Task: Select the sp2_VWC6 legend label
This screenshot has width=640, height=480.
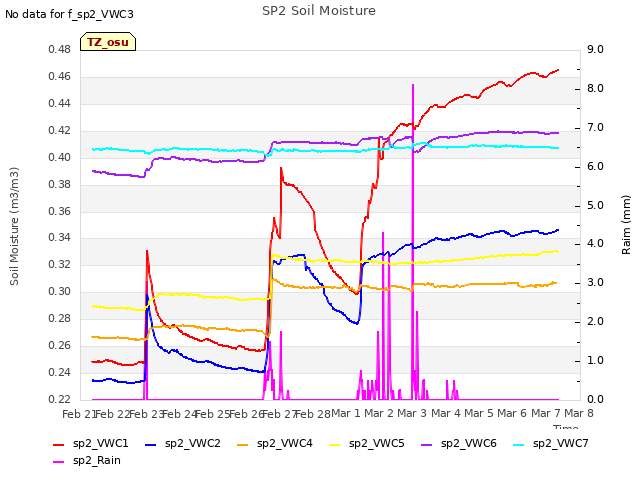Action: point(469,444)
